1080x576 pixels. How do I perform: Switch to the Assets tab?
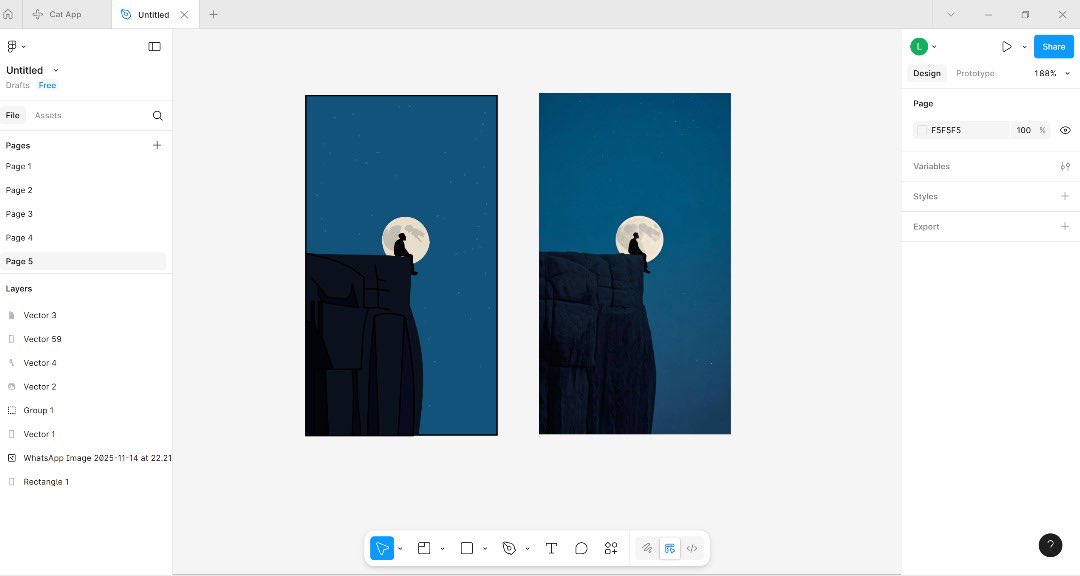click(x=48, y=115)
